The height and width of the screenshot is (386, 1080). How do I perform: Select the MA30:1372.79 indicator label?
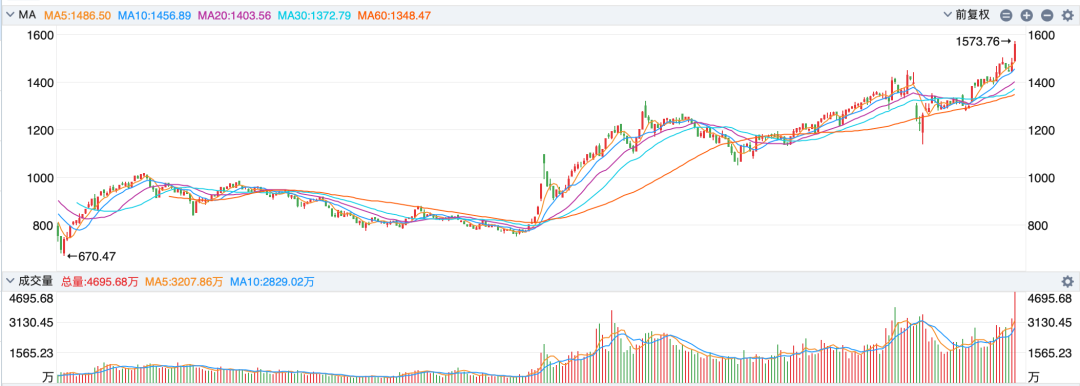(x=315, y=15)
